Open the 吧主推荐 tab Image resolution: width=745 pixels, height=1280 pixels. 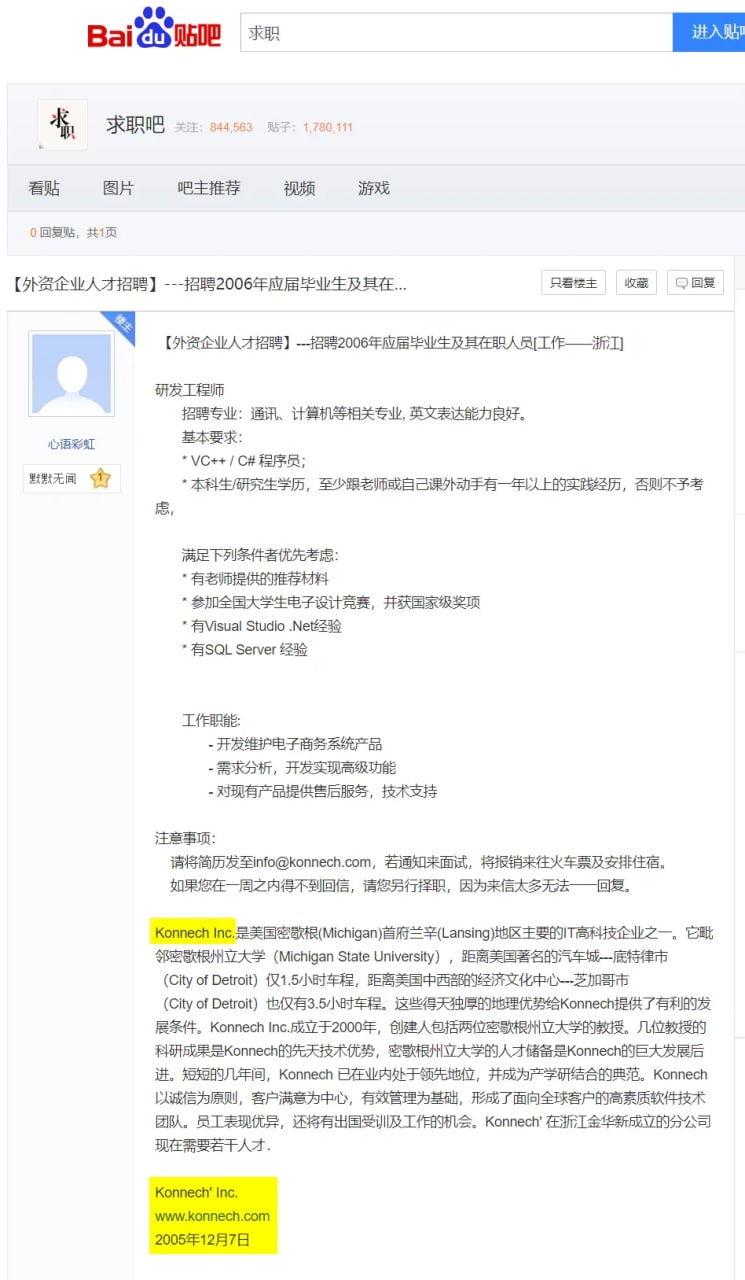(209, 188)
